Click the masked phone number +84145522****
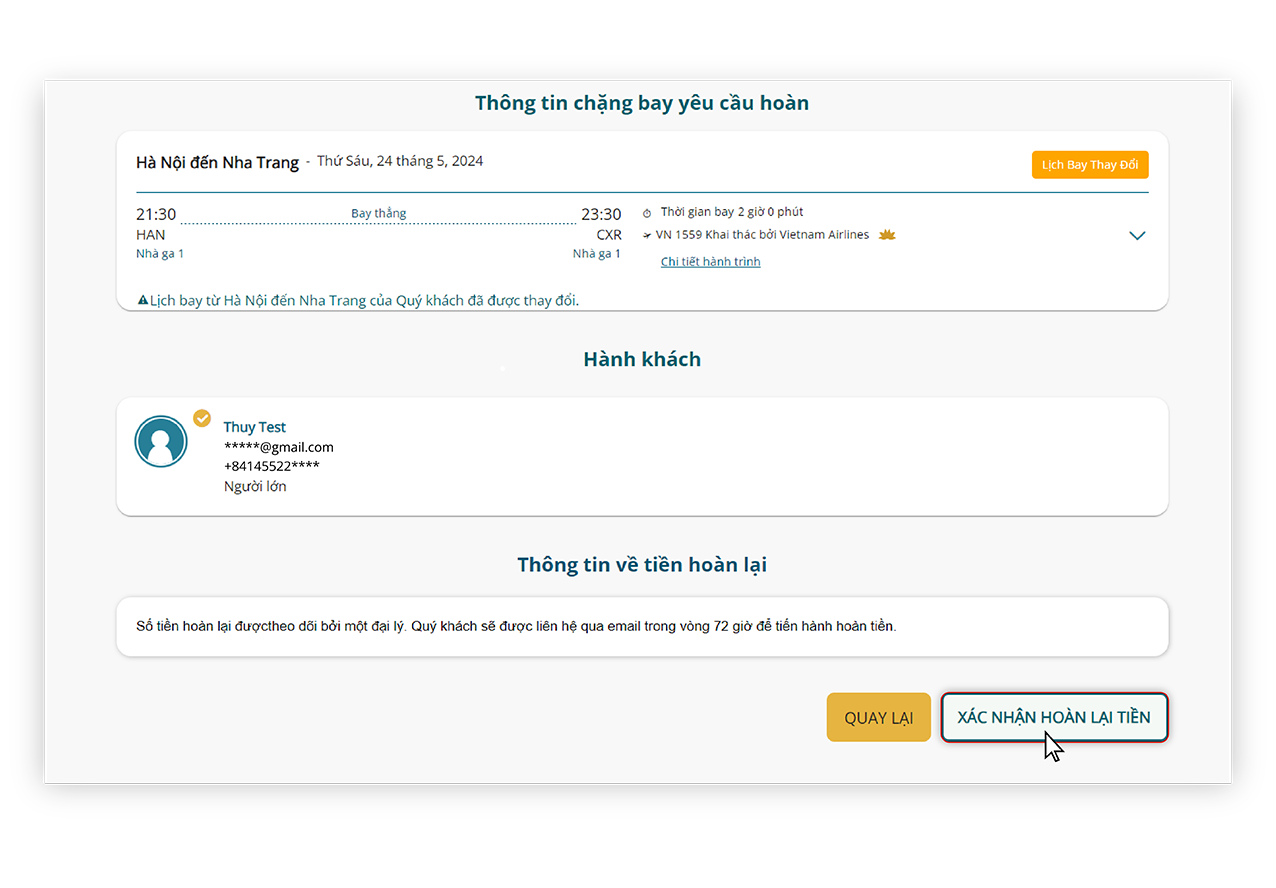Viewport: 1276px width, 888px height. [272, 467]
